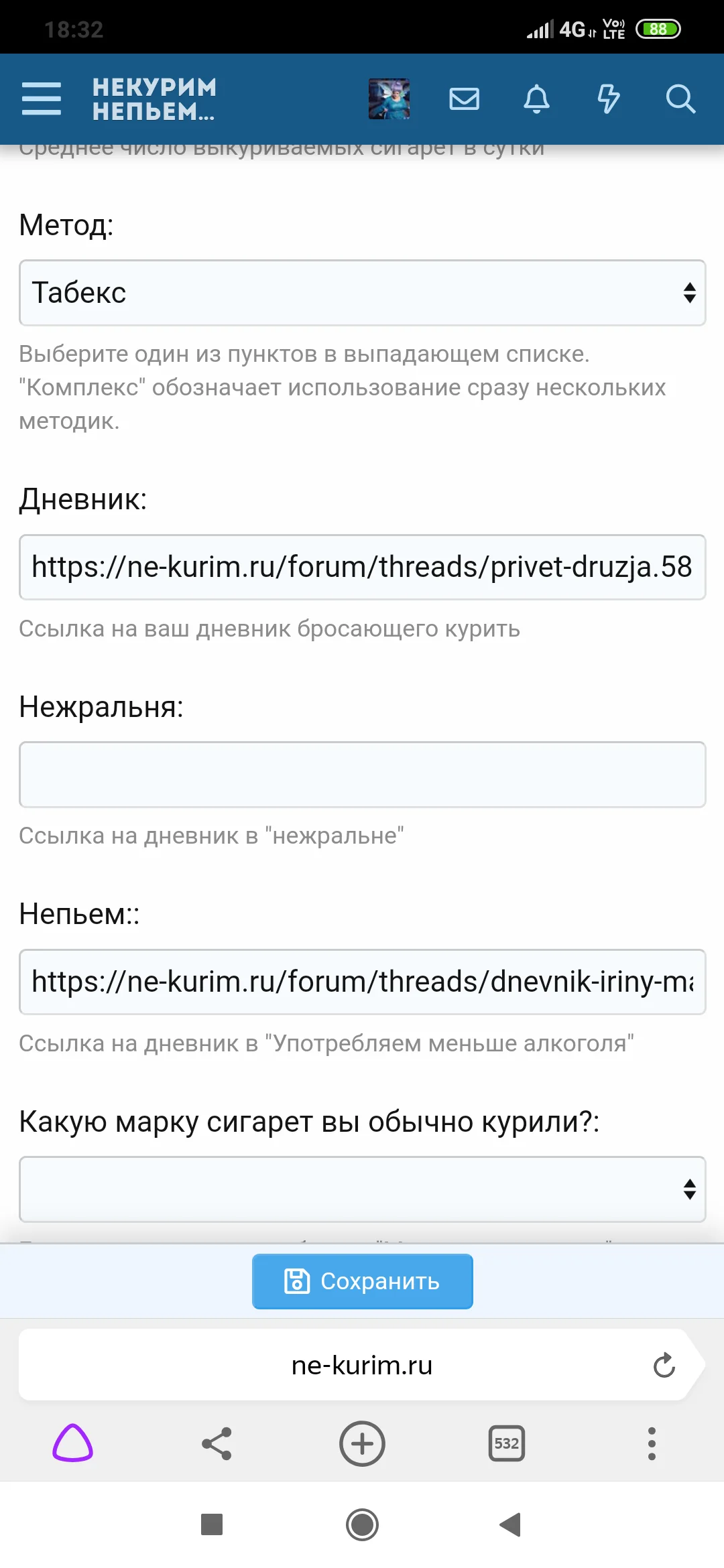Click the lightning alerts icon
The height and width of the screenshot is (1568, 724).
608,99
